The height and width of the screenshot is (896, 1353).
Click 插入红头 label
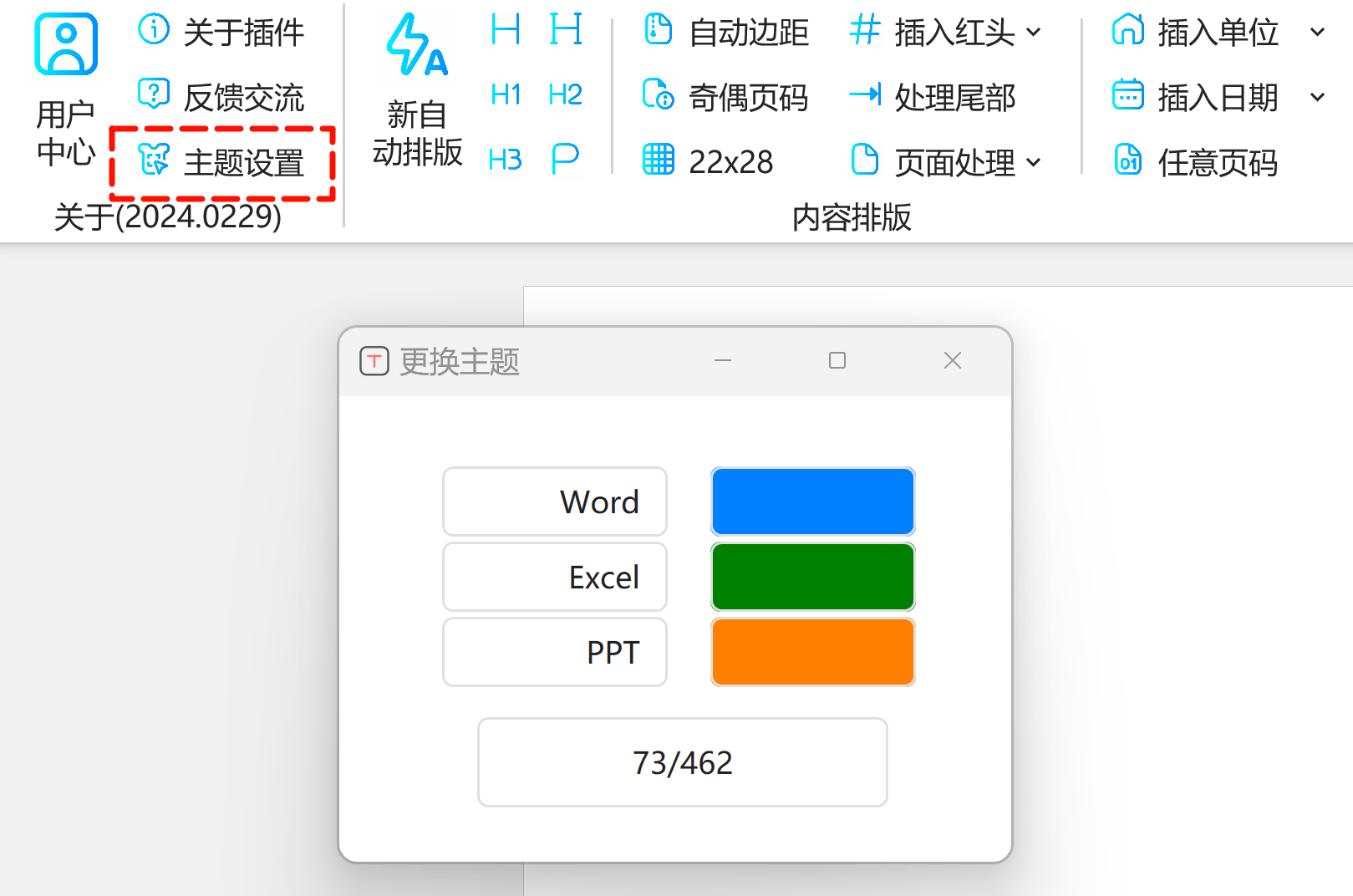(x=955, y=33)
